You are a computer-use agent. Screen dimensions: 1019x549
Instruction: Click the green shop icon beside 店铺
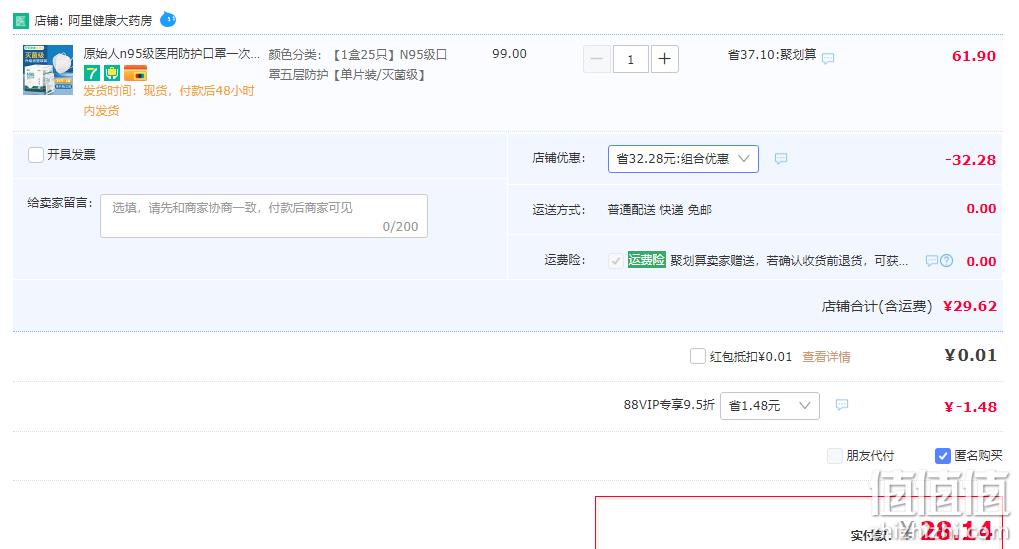pyautogui.click(x=21, y=21)
